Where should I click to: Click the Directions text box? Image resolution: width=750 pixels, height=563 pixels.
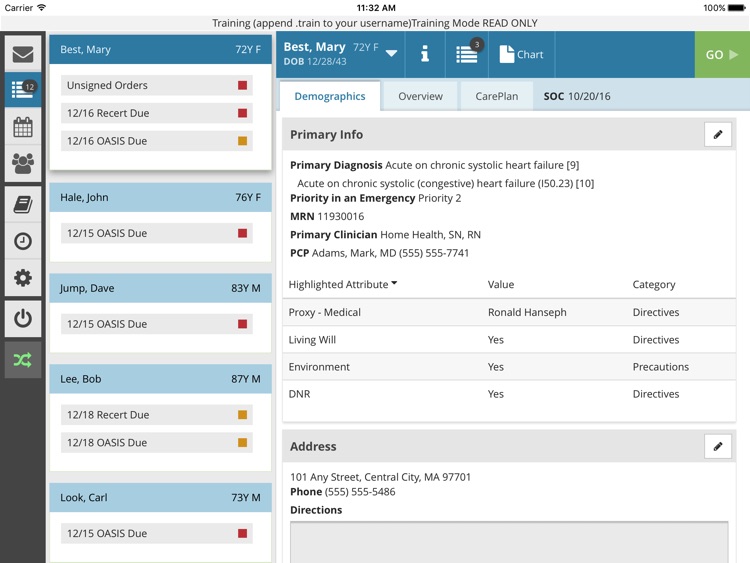[x=509, y=542]
